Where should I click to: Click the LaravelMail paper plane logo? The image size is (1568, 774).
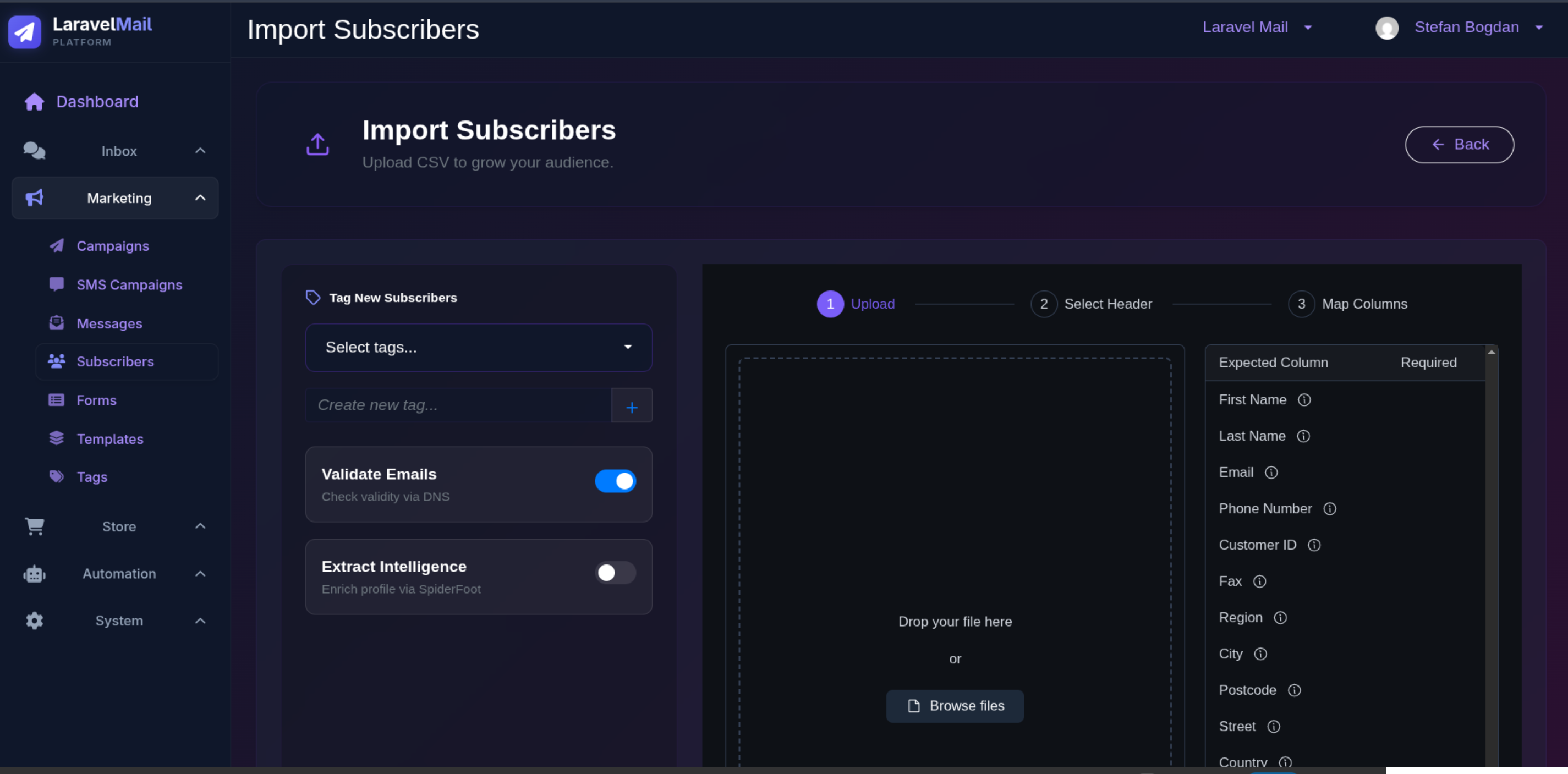pyautogui.click(x=24, y=32)
